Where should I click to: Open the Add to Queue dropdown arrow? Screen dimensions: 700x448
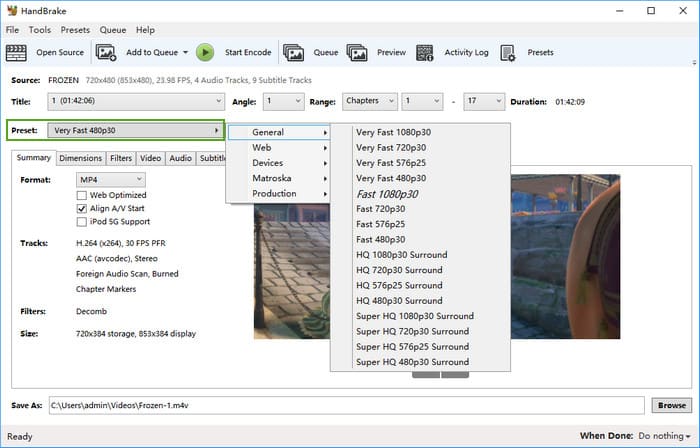coord(185,53)
